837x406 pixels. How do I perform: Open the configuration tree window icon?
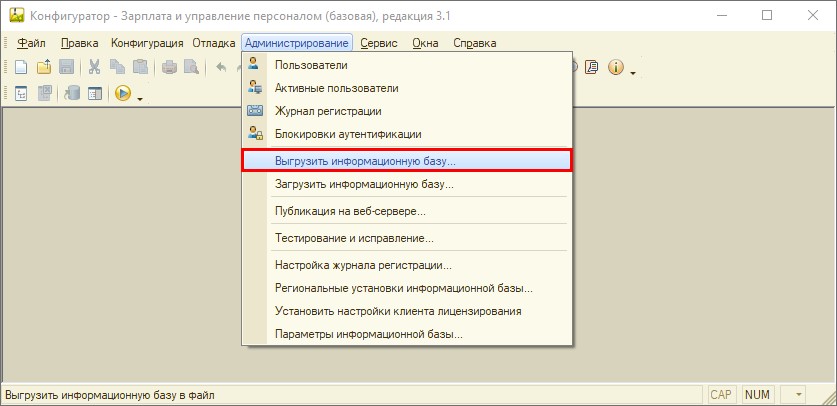point(21,94)
